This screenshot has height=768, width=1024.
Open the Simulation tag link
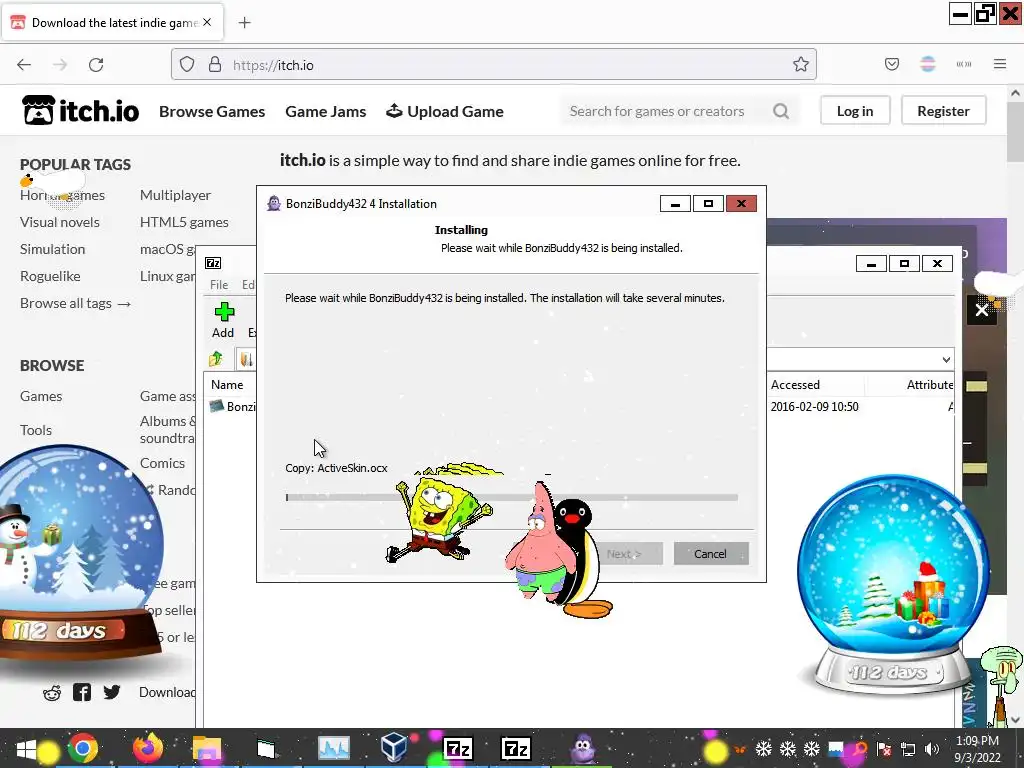[52, 249]
